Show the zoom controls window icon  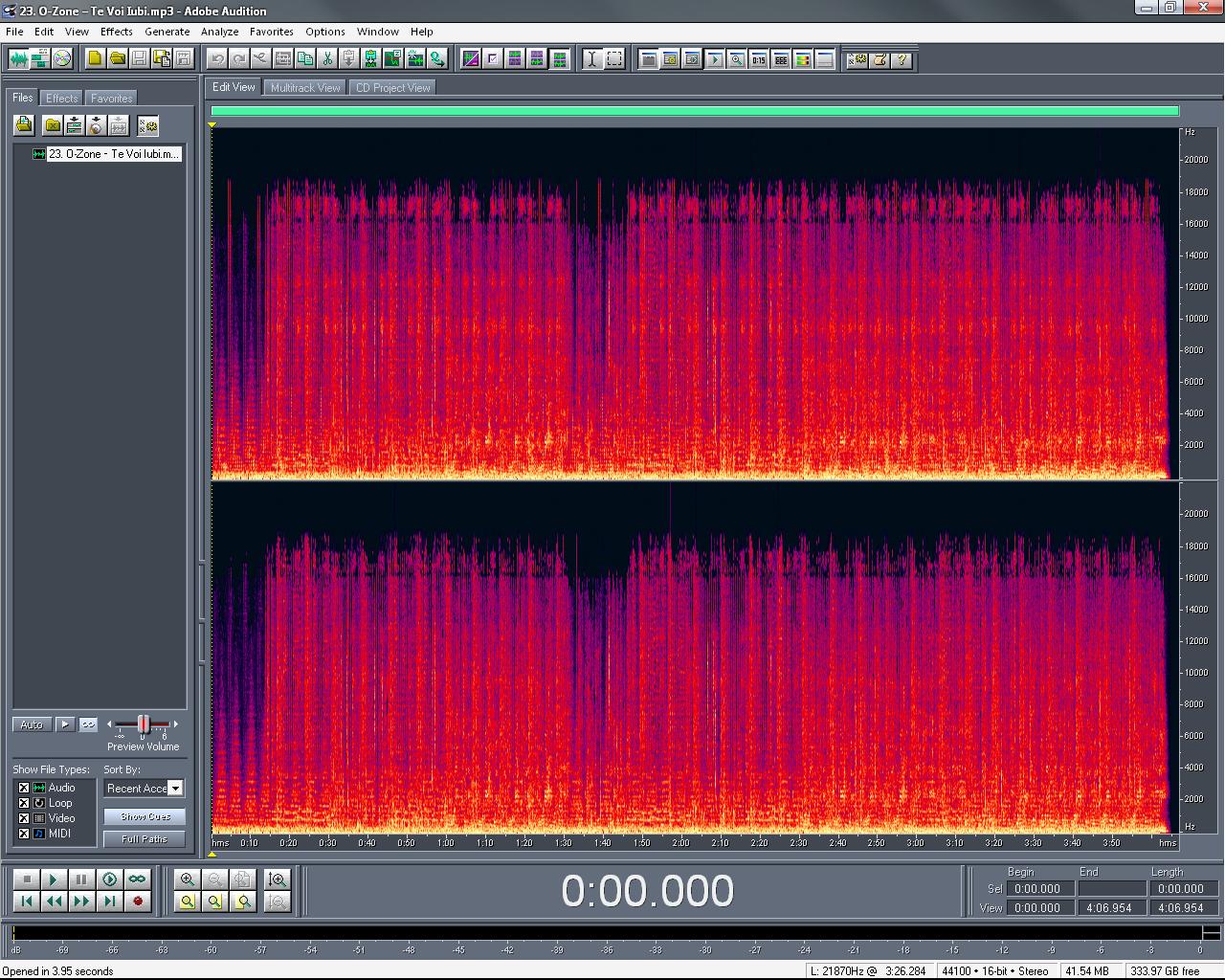[x=737, y=59]
